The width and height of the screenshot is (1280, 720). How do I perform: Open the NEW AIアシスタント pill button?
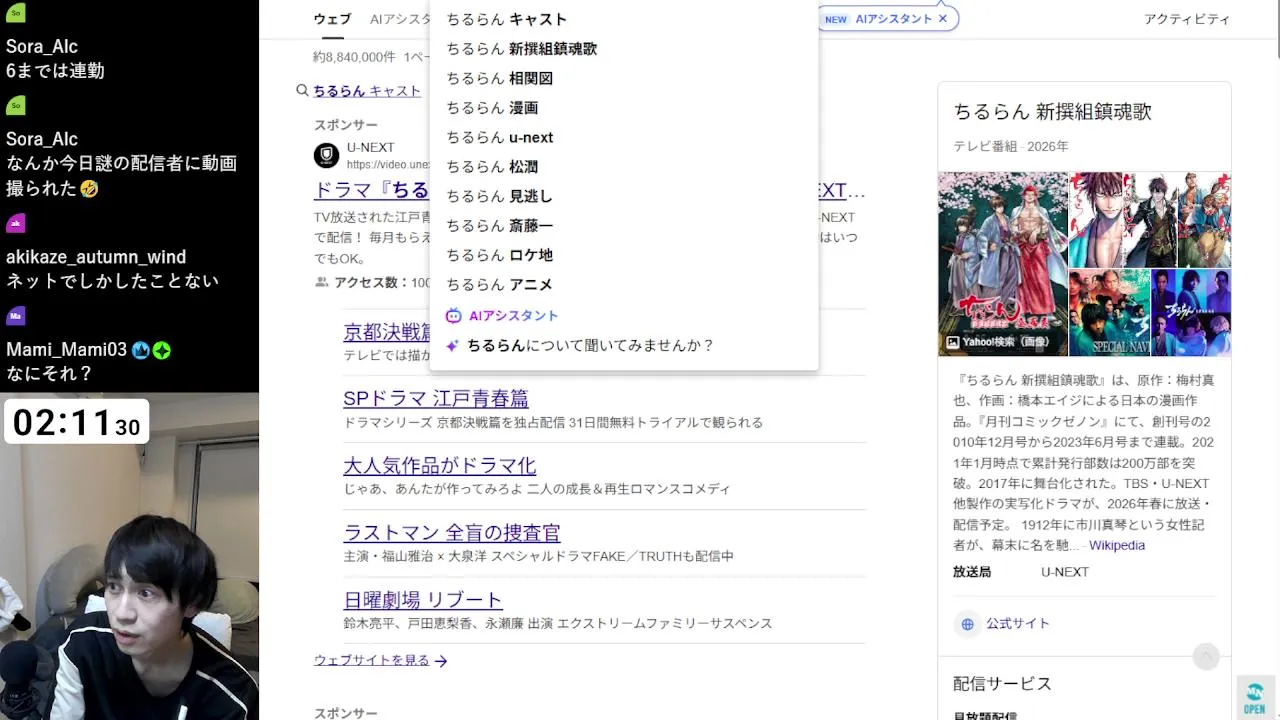[x=887, y=19]
